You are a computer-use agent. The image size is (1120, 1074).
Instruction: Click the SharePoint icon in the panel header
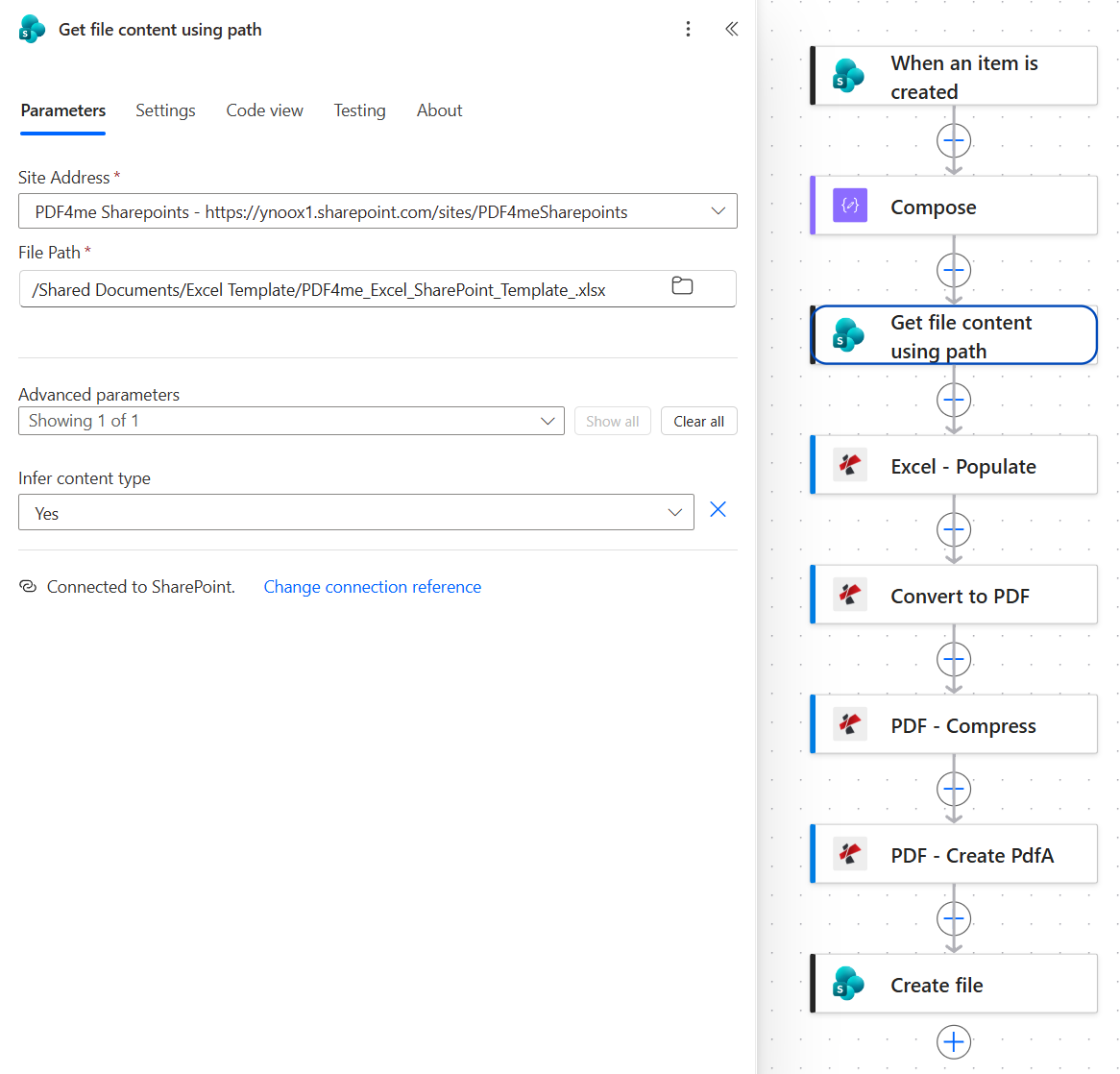tap(32, 29)
